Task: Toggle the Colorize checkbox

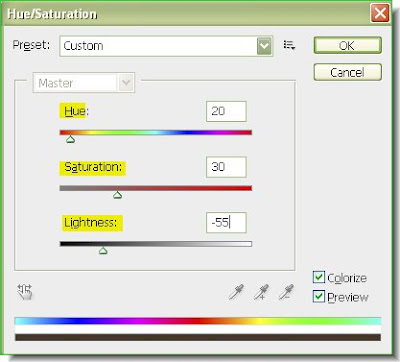Action: [x=319, y=277]
